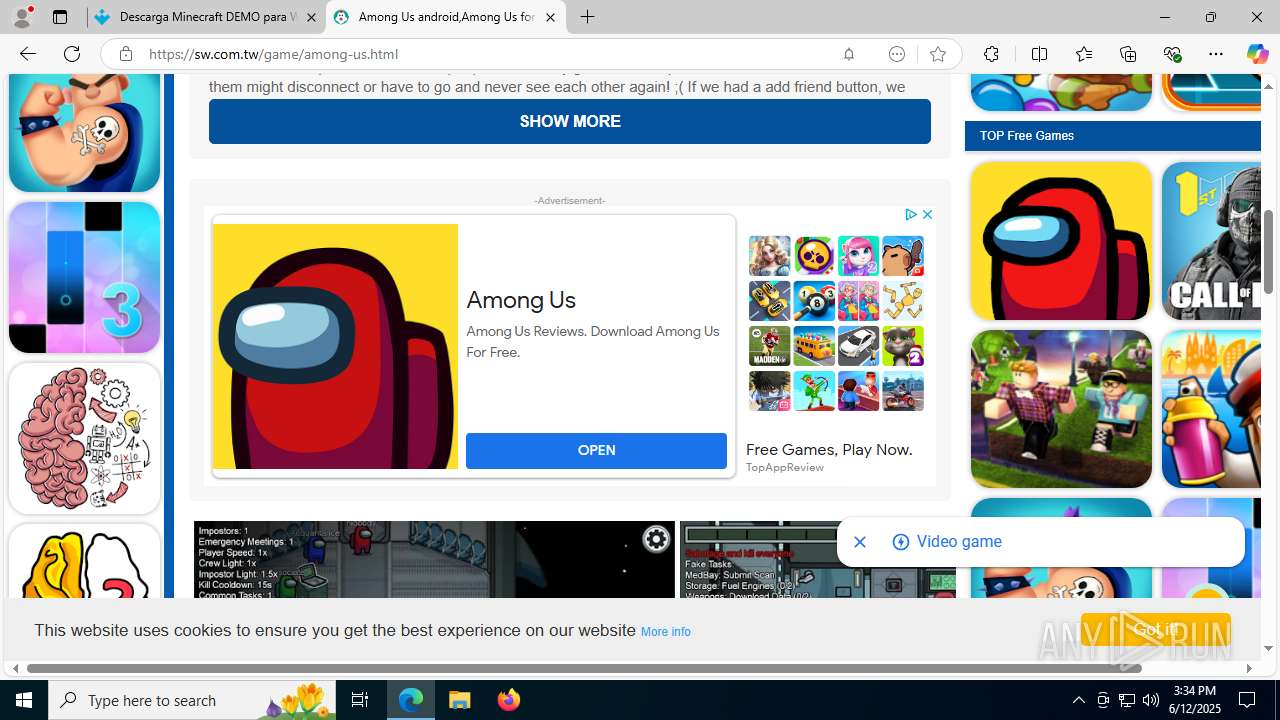Open Windows Start menu
The height and width of the screenshot is (720, 1280).
click(x=24, y=700)
